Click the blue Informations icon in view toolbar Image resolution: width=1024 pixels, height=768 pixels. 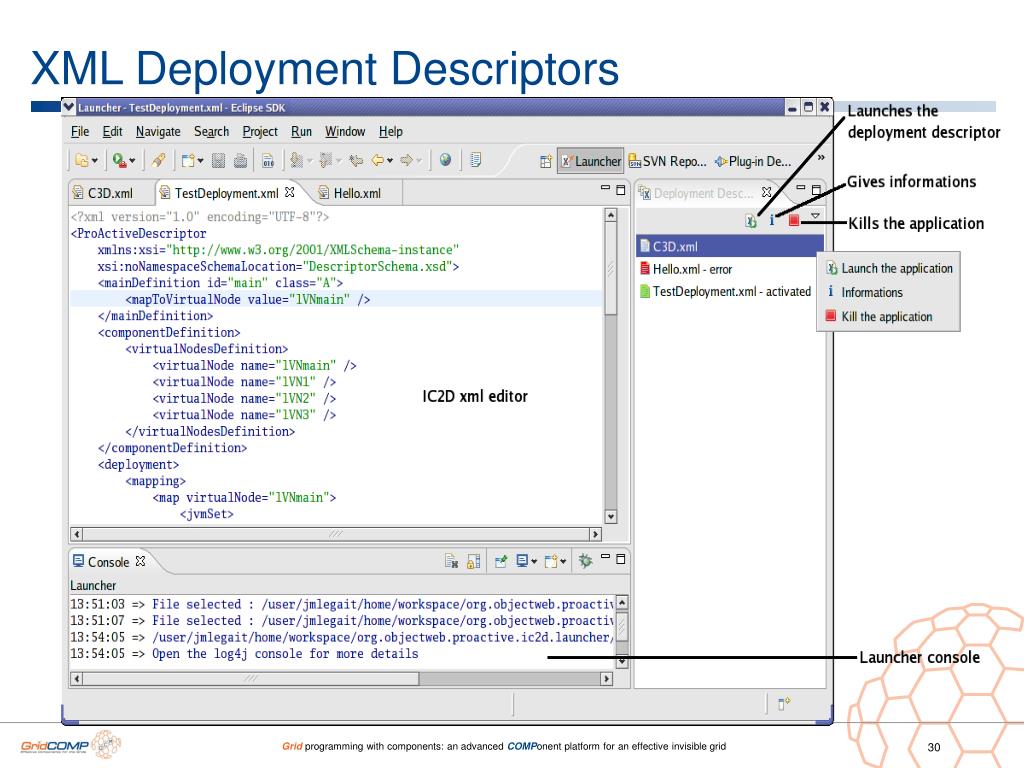click(x=771, y=221)
